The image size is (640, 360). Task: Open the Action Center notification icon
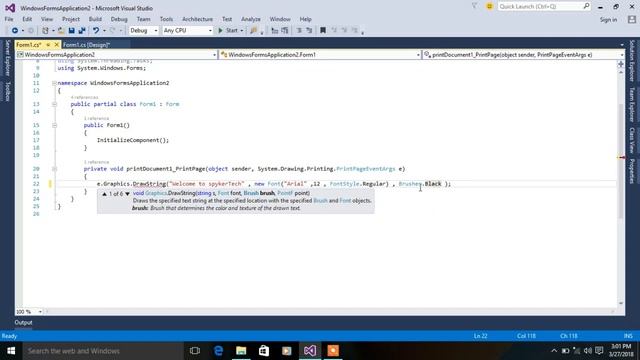click(x=599, y=351)
